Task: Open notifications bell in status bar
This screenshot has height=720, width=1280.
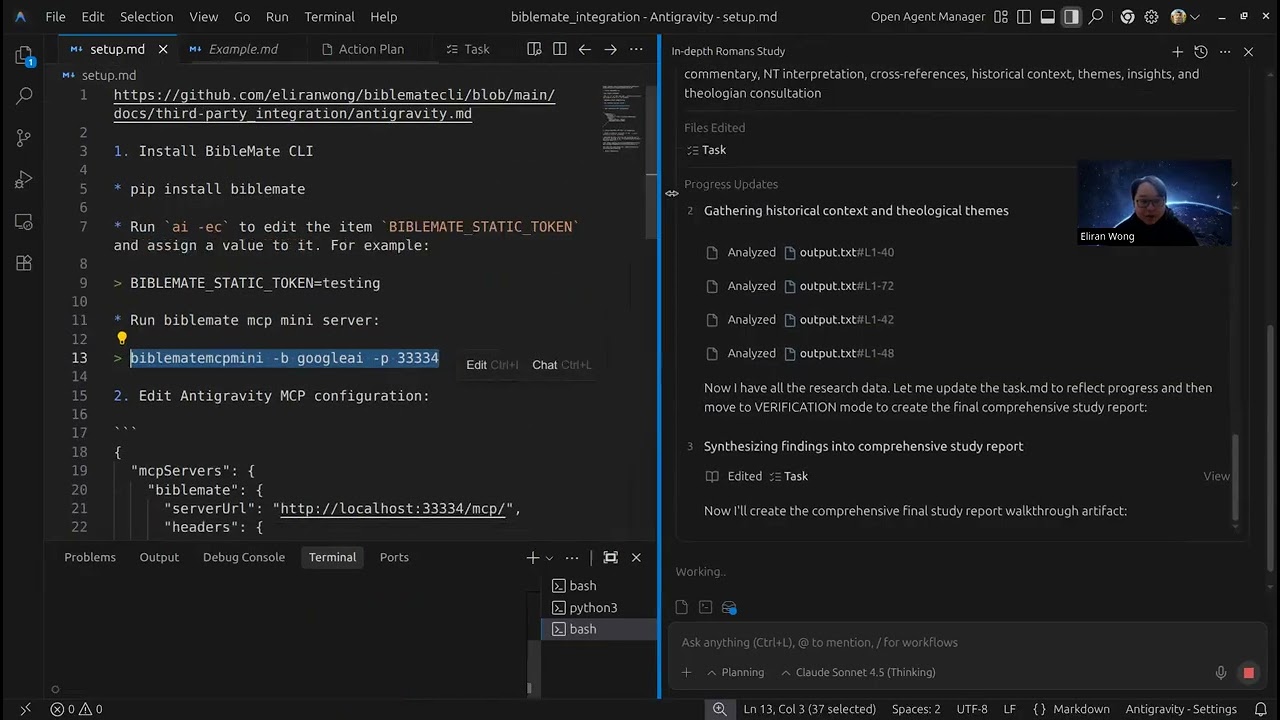Action: (1261, 709)
